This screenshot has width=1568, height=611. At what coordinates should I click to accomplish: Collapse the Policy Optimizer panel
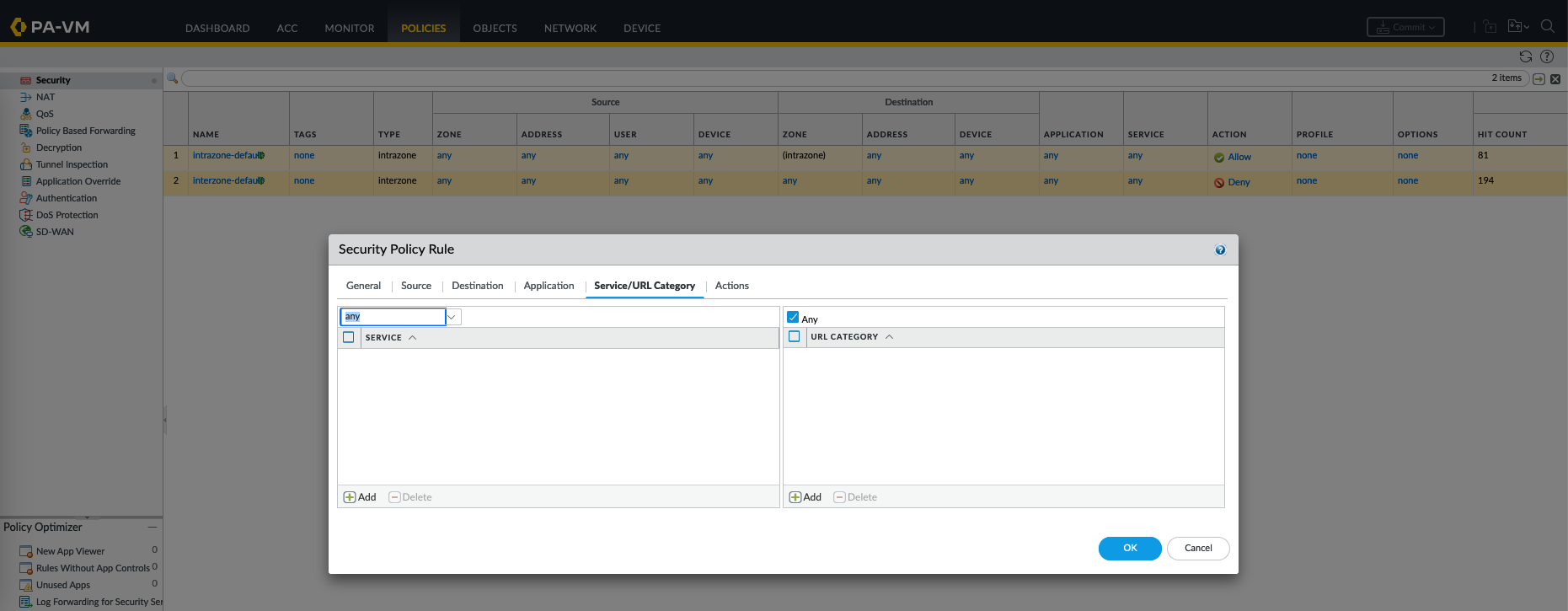click(x=153, y=527)
